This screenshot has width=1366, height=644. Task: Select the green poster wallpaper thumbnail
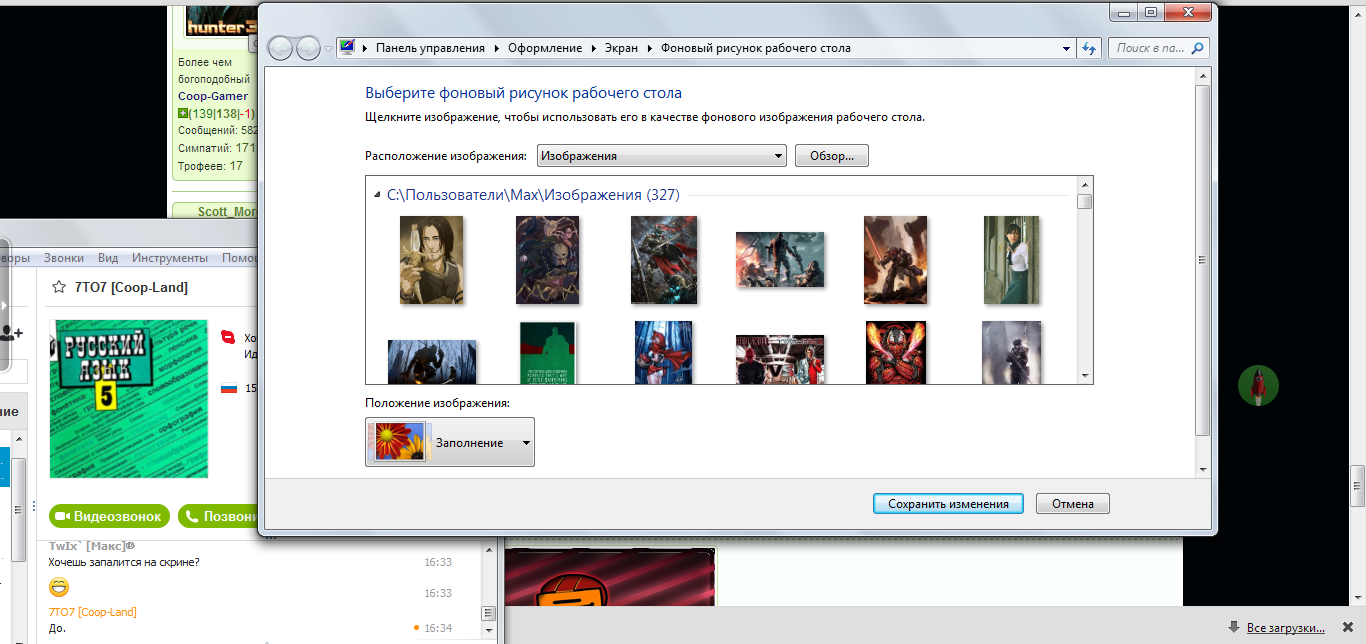pos(547,352)
